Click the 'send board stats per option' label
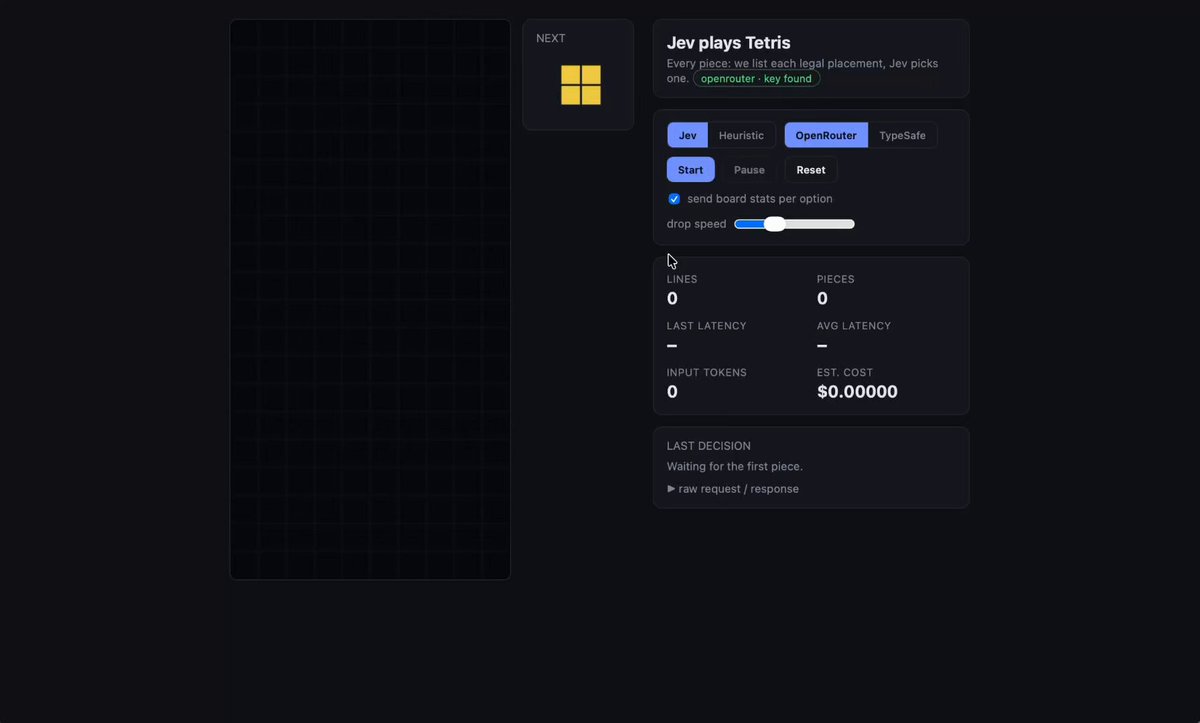 [760, 199]
